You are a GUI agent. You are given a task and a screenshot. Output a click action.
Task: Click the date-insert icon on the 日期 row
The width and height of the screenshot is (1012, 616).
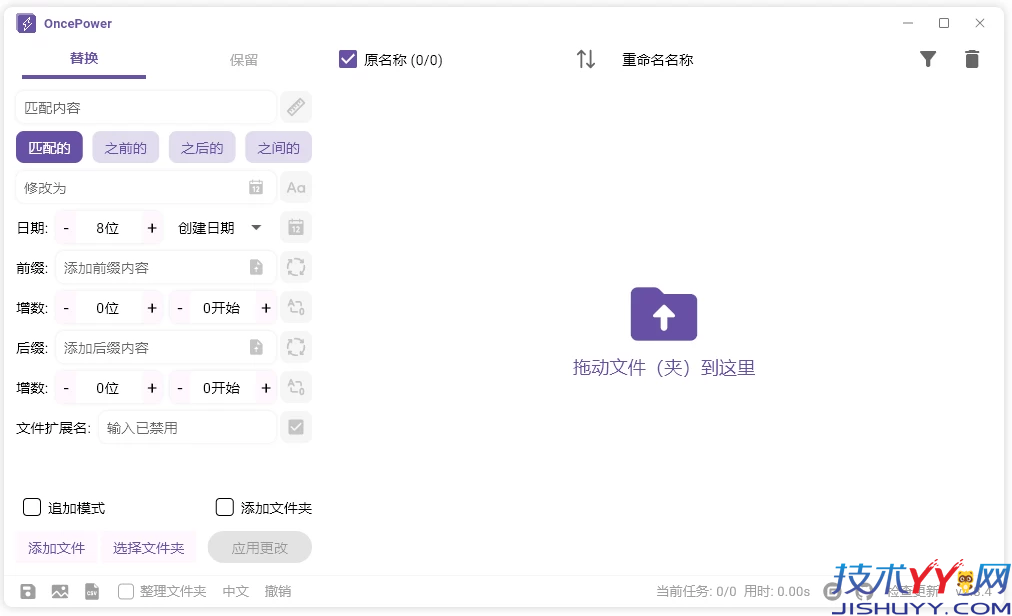point(296,227)
